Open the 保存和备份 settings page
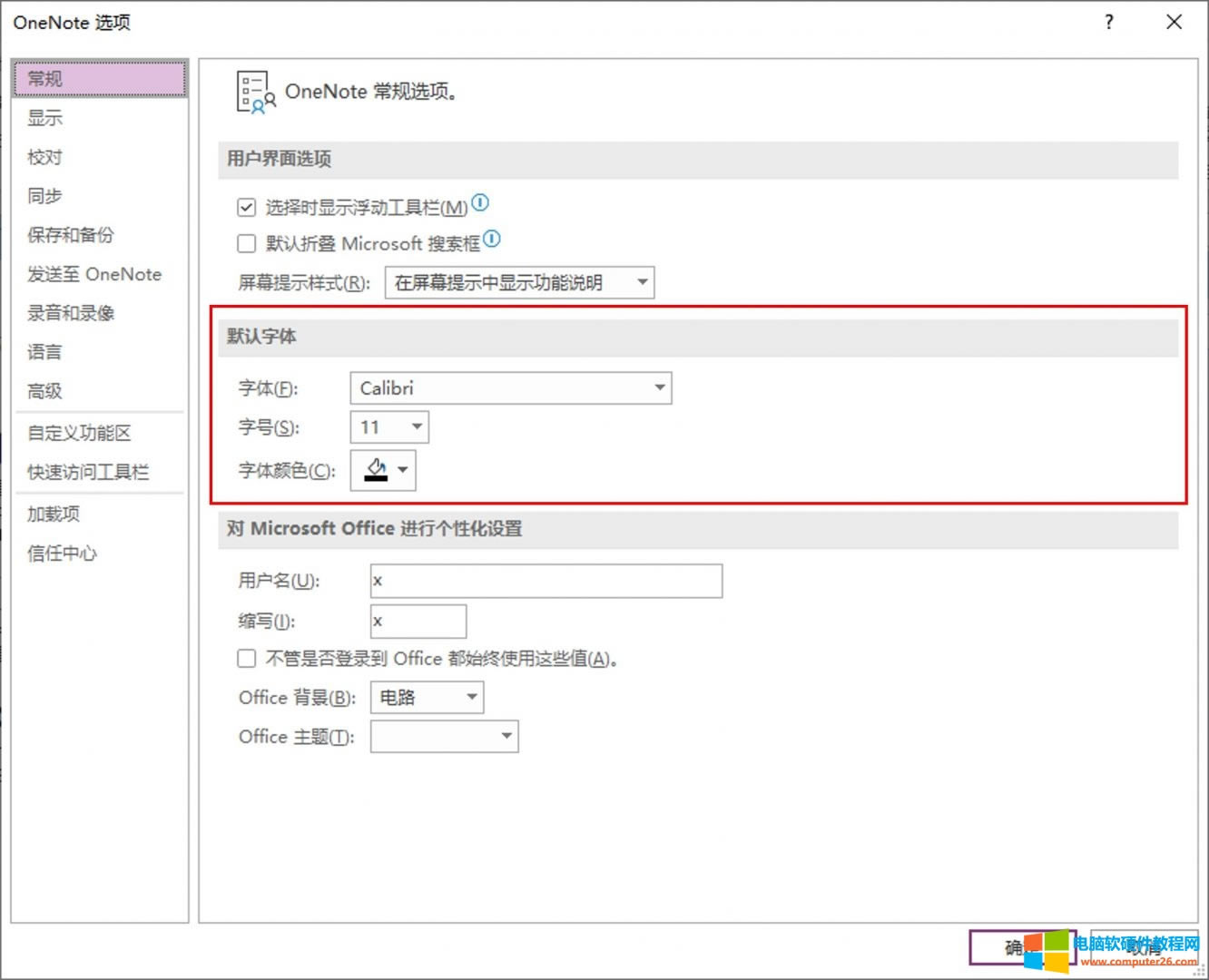Image resolution: width=1209 pixels, height=980 pixels. [71, 235]
